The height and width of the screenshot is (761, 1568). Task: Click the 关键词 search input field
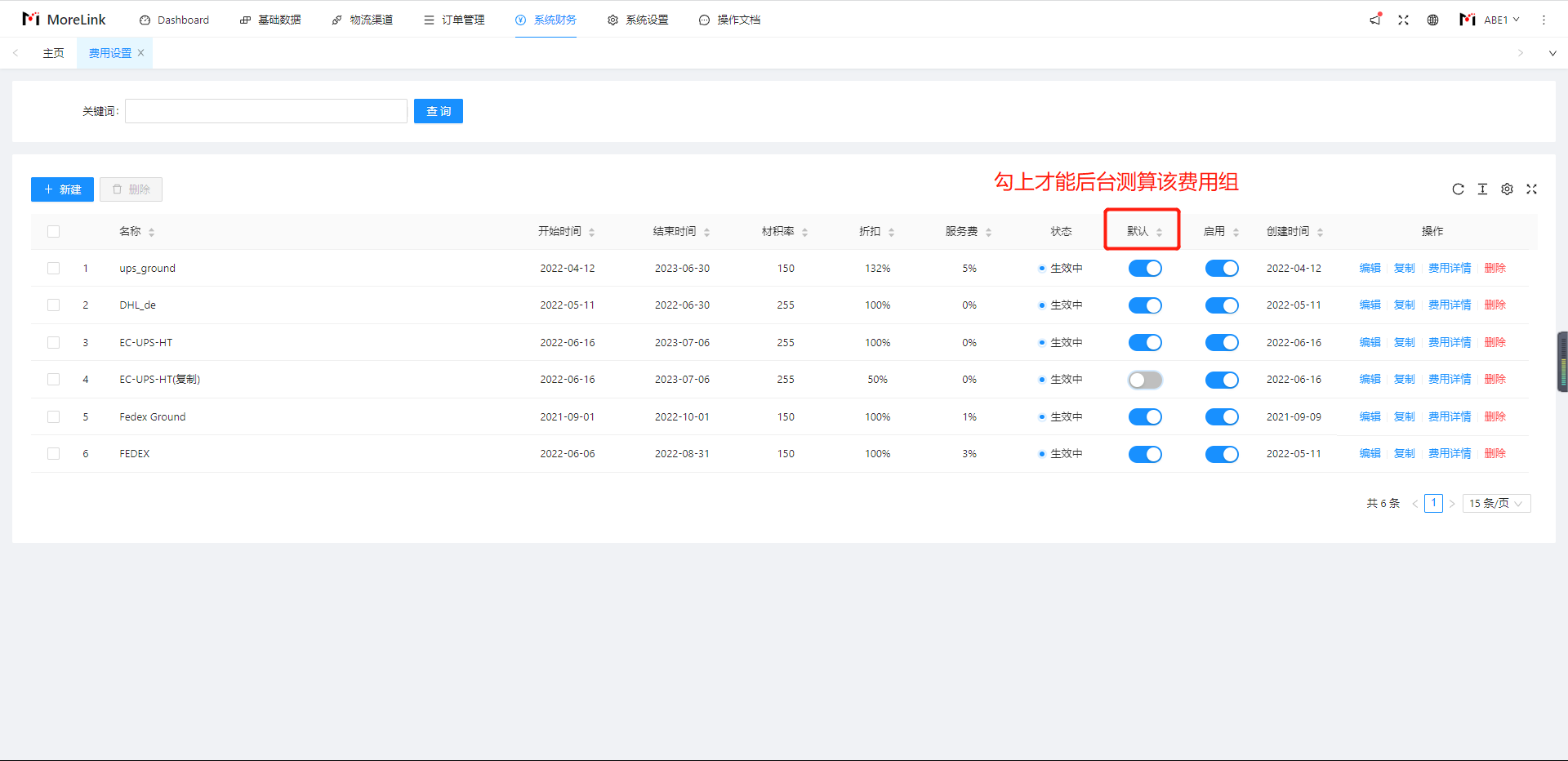coord(266,111)
